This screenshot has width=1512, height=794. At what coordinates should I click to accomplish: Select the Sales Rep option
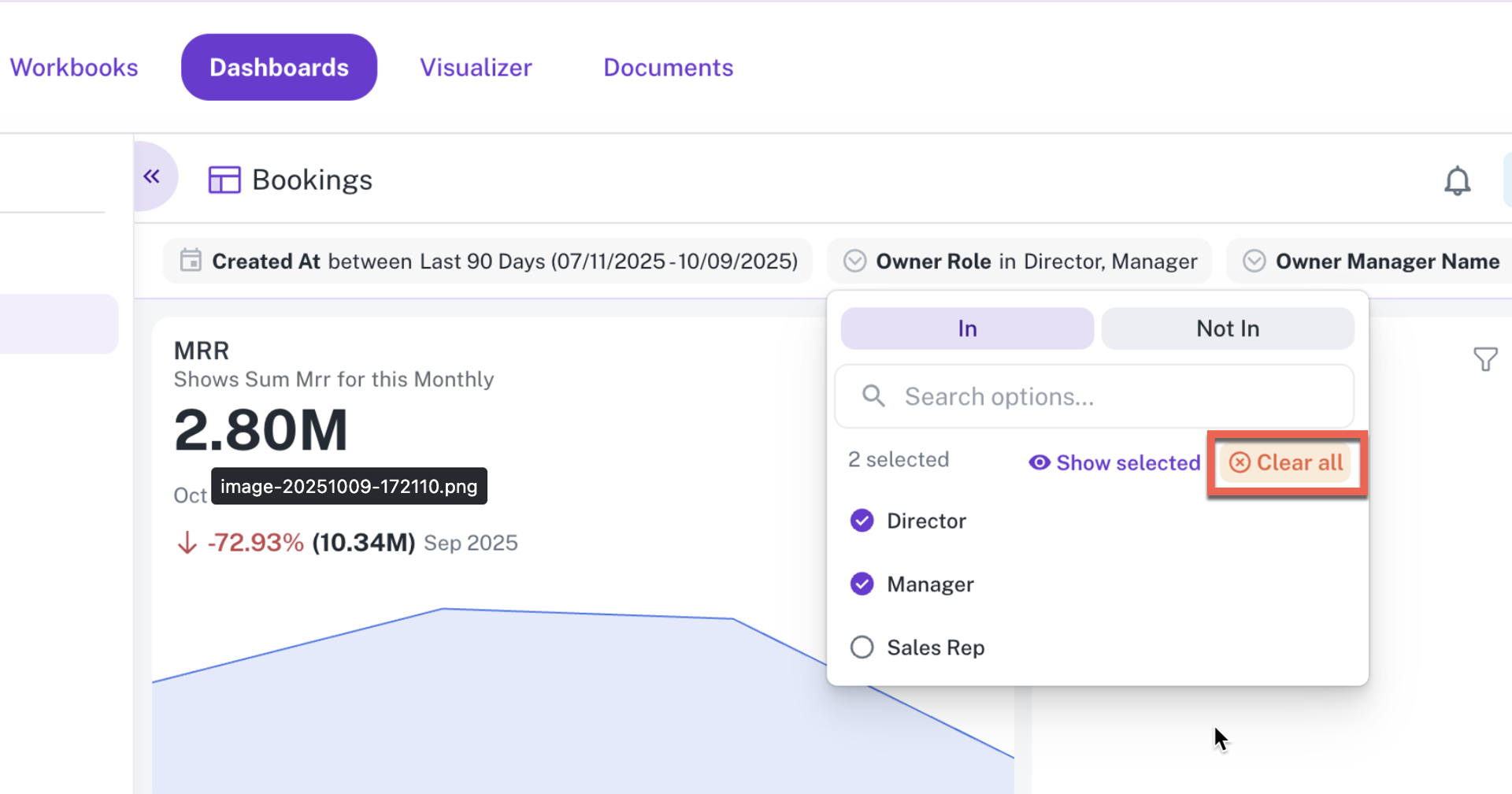point(862,647)
